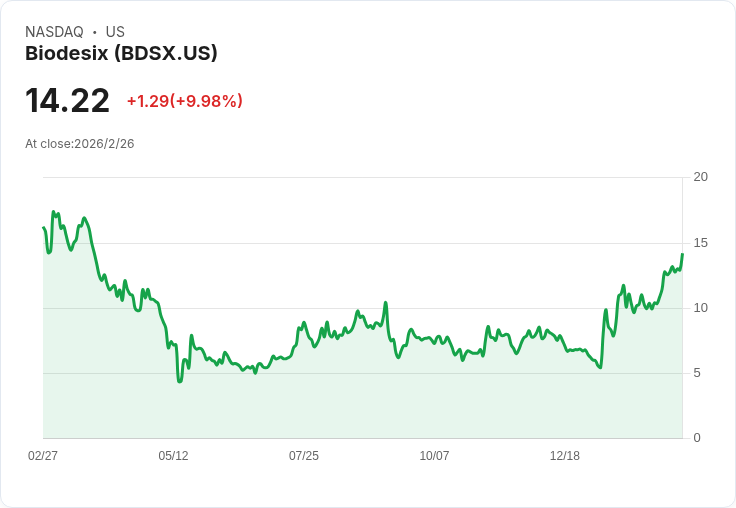The image size is (736, 508).
Task: Click the 10 label on the price axis
Action: (x=700, y=308)
